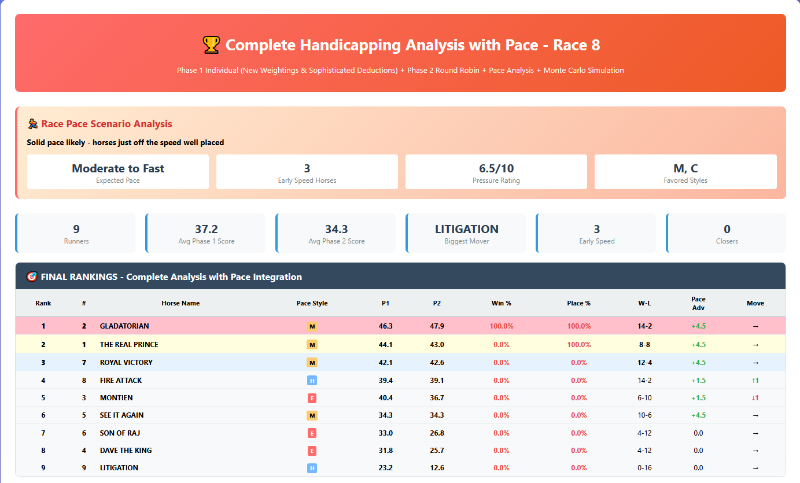Viewport: 800px width, 483px height.
Task: Click the up-arrow move indicator for FIRE ATTACK
Action: (x=755, y=380)
